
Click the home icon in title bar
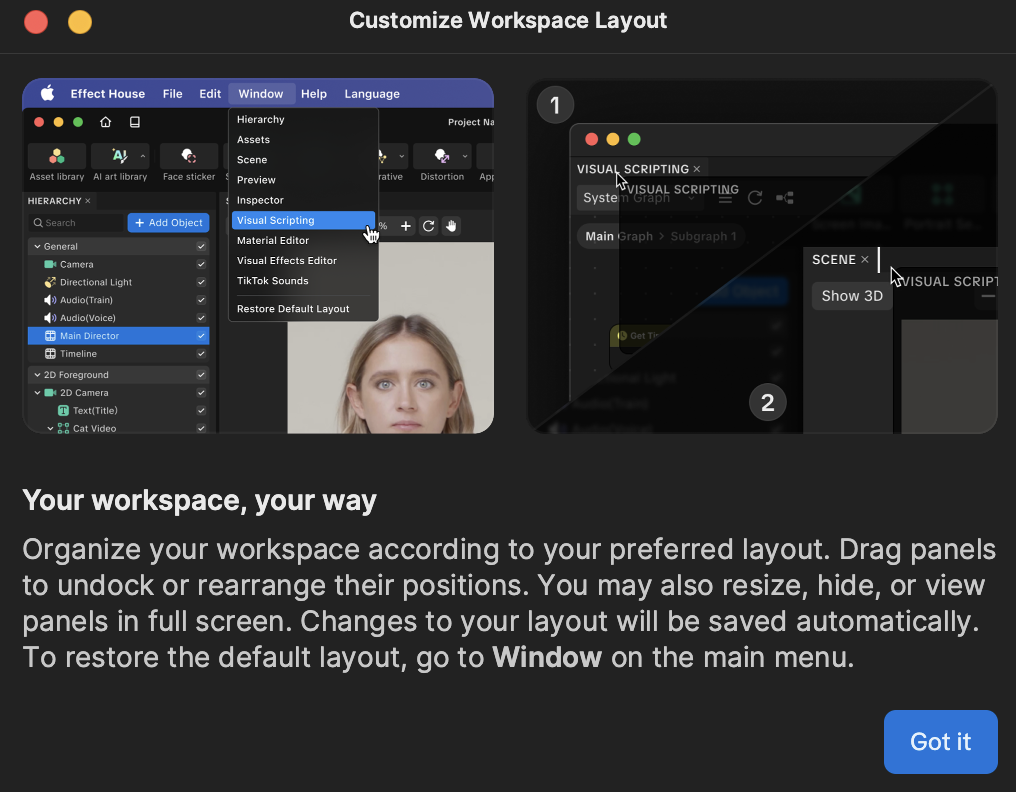coord(106,122)
